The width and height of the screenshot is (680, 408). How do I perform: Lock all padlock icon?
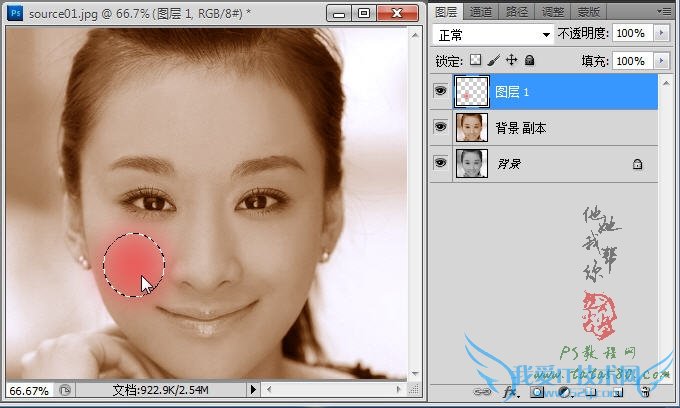pos(529,60)
